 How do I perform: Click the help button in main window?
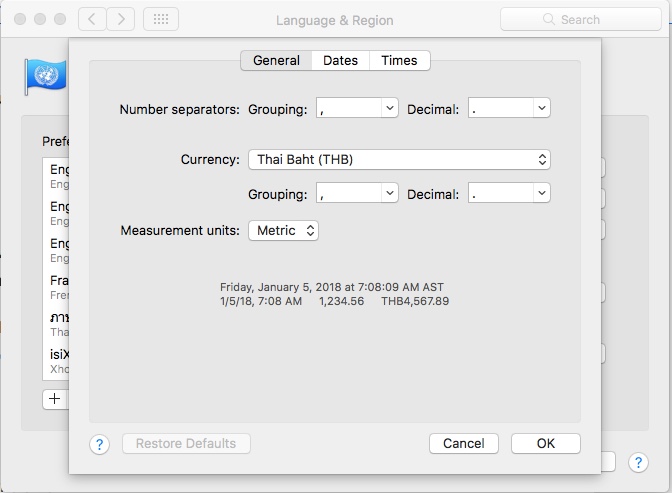(x=638, y=462)
